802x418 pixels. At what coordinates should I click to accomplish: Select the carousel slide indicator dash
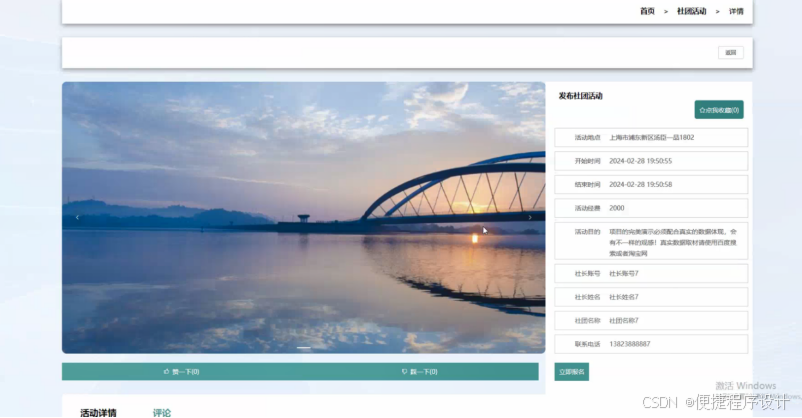(303, 348)
